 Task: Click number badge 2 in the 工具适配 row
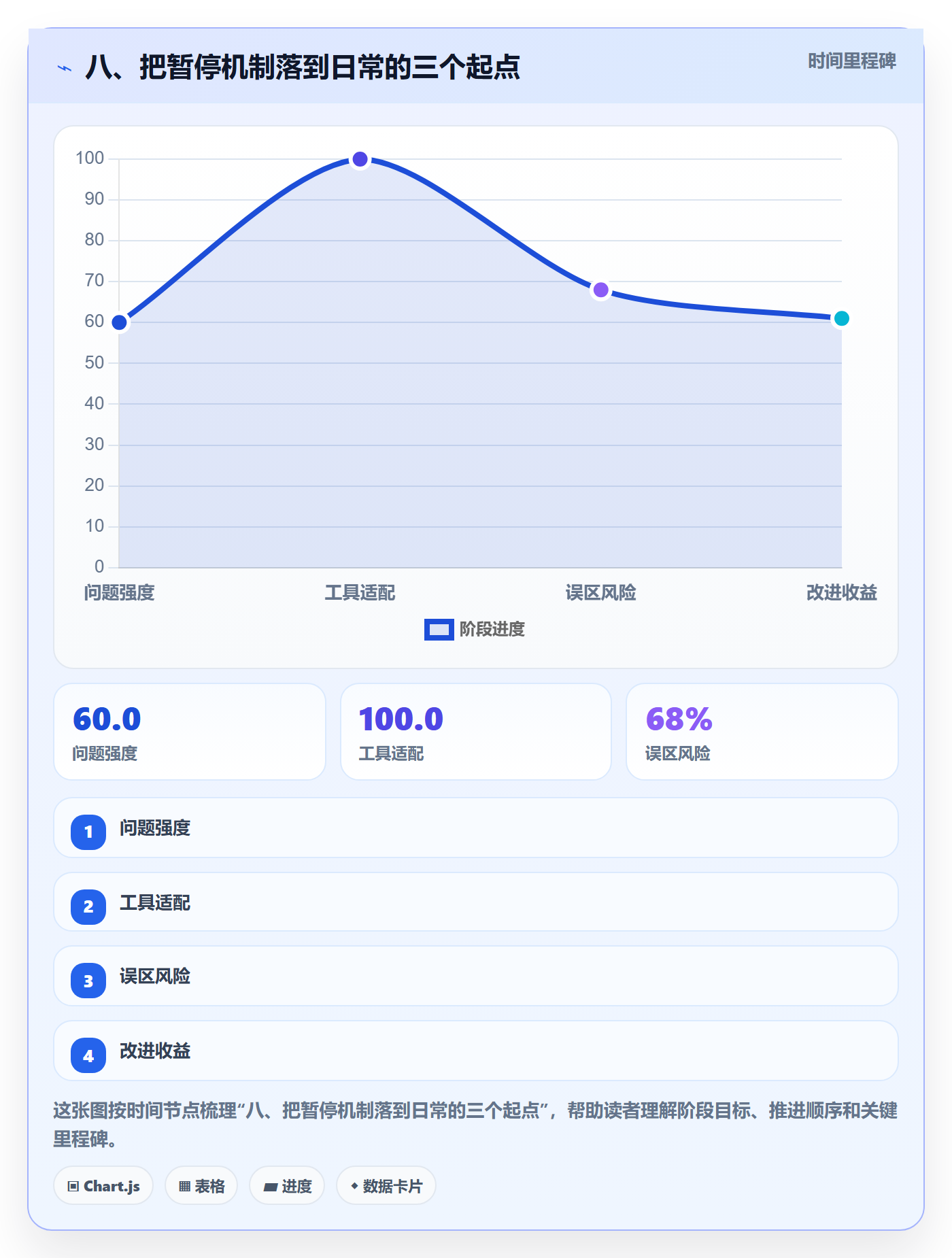point(88,906)
